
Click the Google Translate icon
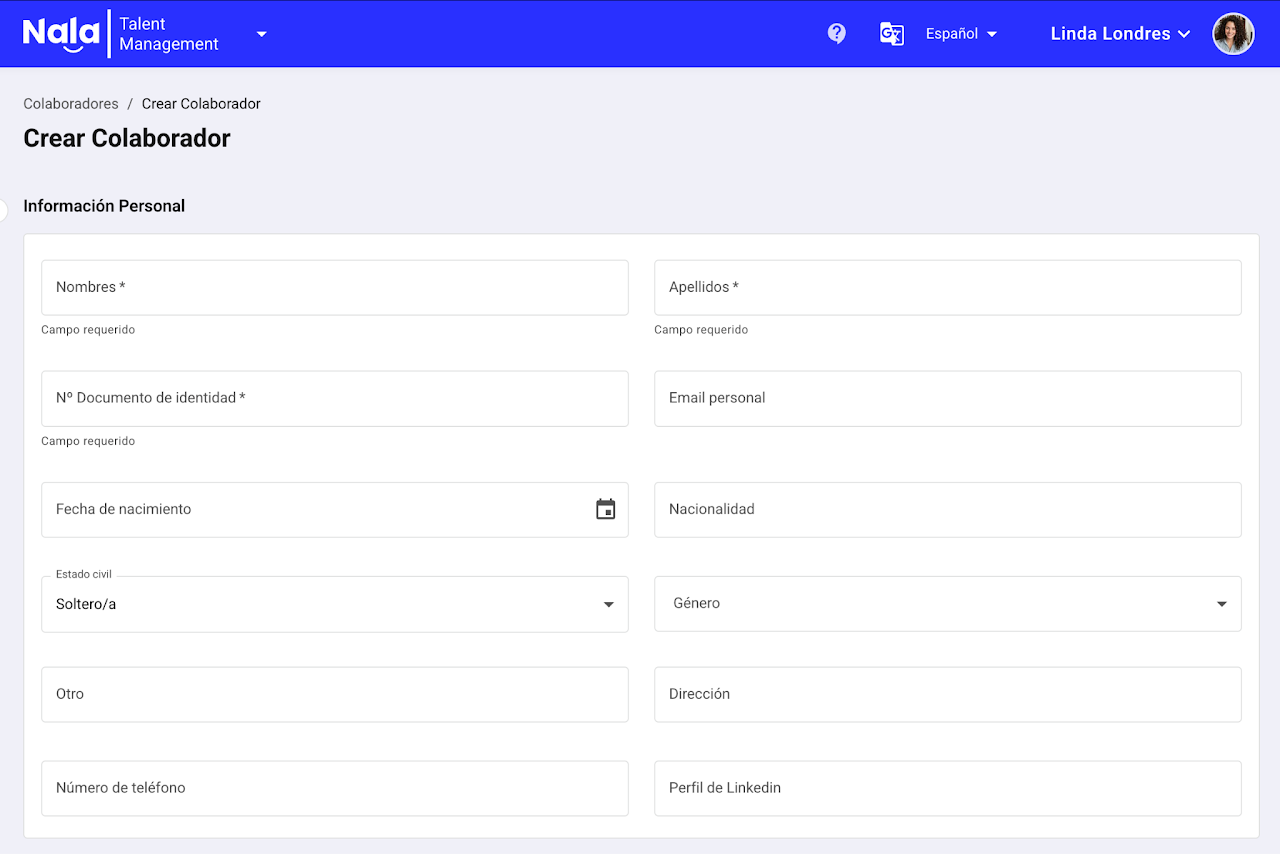pos(891,34)
